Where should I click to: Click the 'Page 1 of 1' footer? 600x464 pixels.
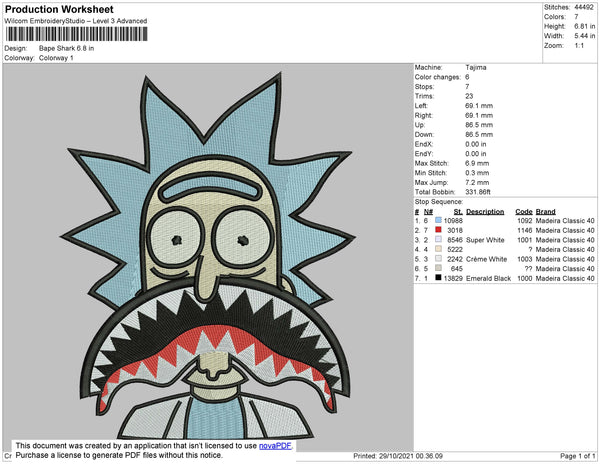[577, 456]
